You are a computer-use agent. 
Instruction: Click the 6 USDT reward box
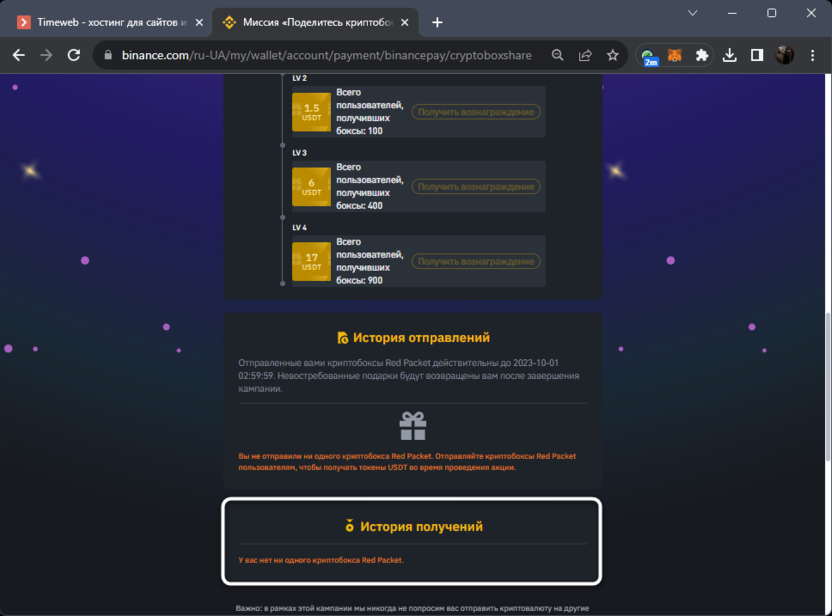[x=311, y=187]
